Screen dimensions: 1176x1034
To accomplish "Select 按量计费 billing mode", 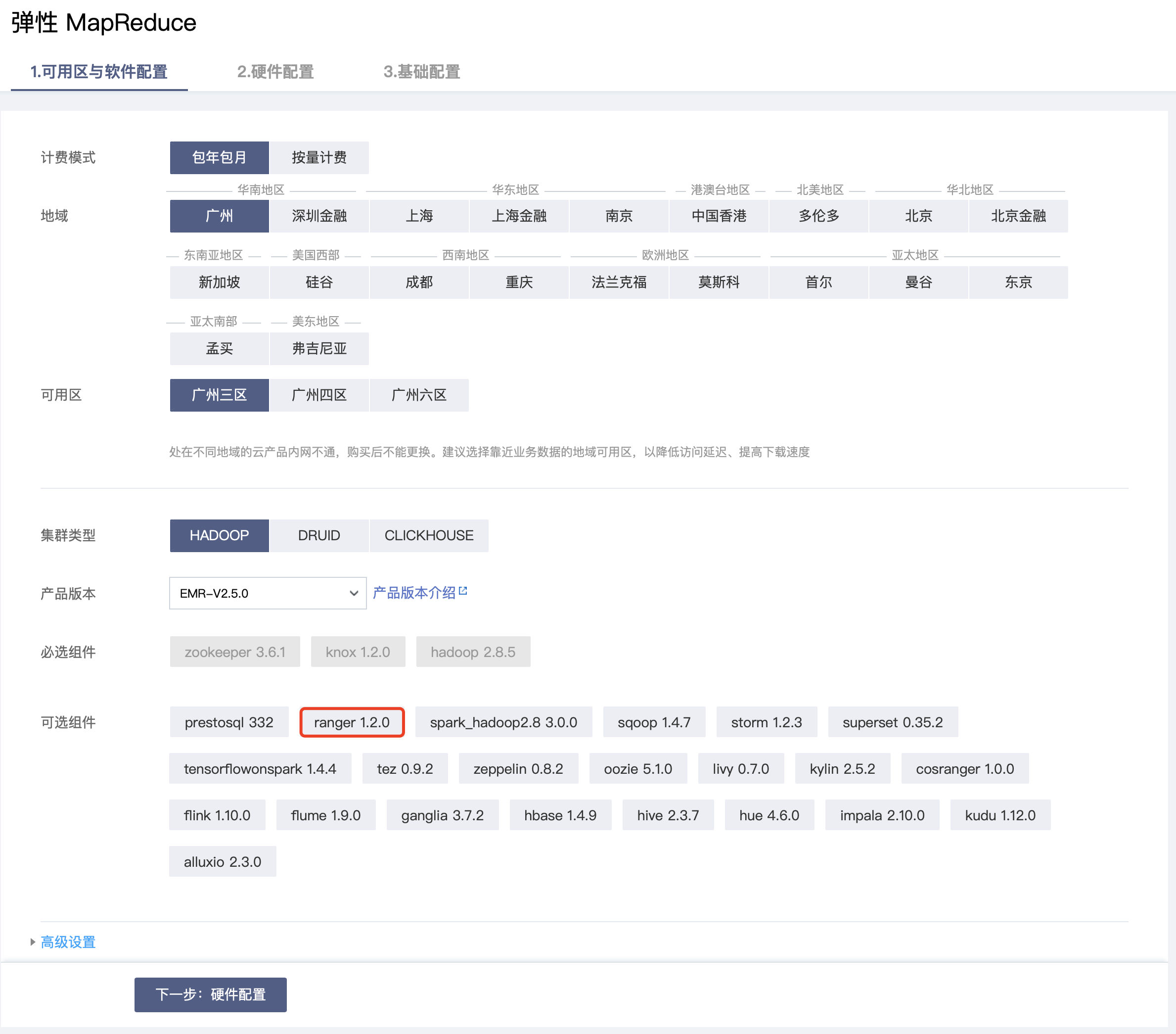I will tap(319, 157).
